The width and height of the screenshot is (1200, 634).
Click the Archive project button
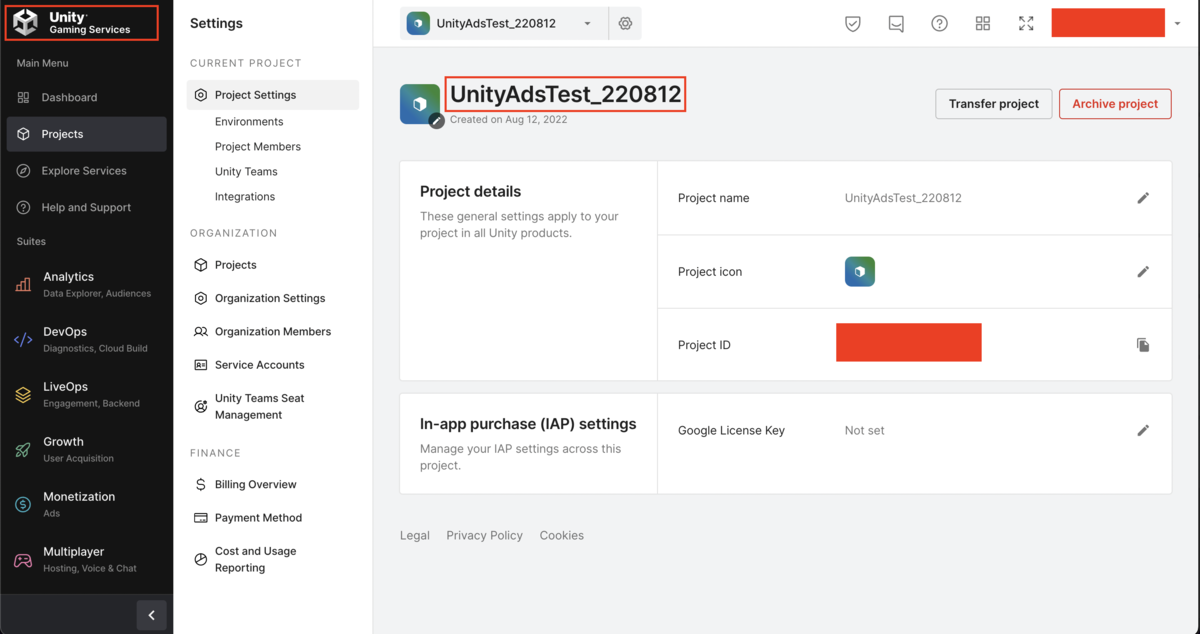(1115, 104)
